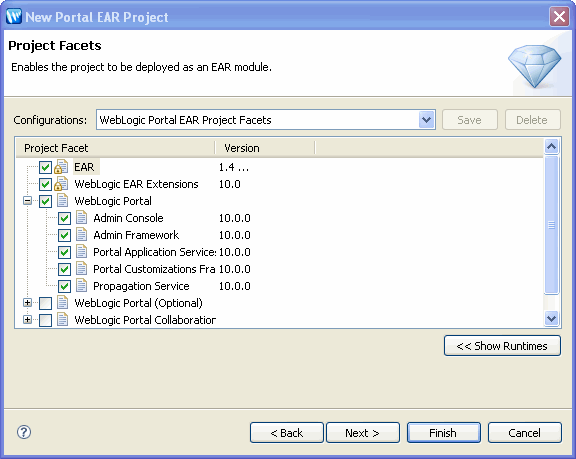Select the WebLogic EAR Extensions row label
This screenshot has width=576, height=459.
pos(136,184)
